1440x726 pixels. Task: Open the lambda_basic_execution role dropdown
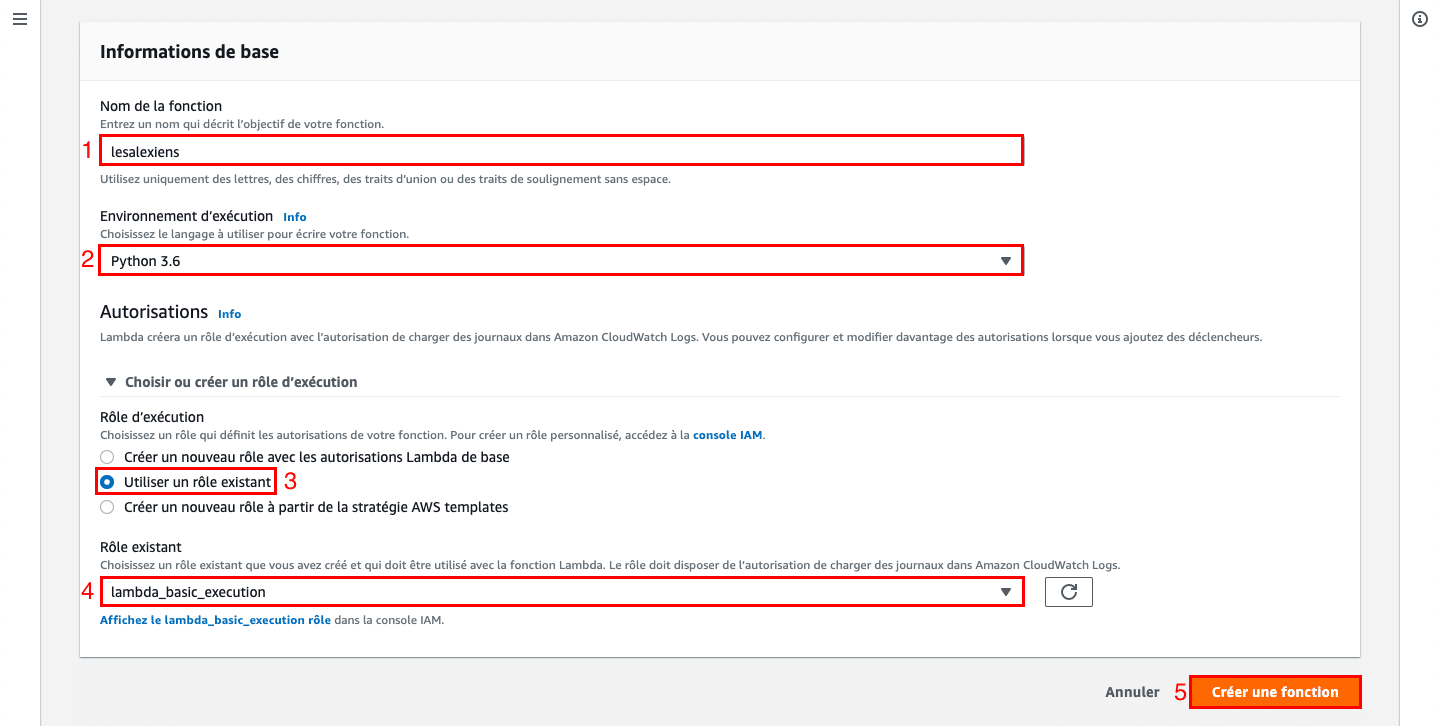(561, 592)
